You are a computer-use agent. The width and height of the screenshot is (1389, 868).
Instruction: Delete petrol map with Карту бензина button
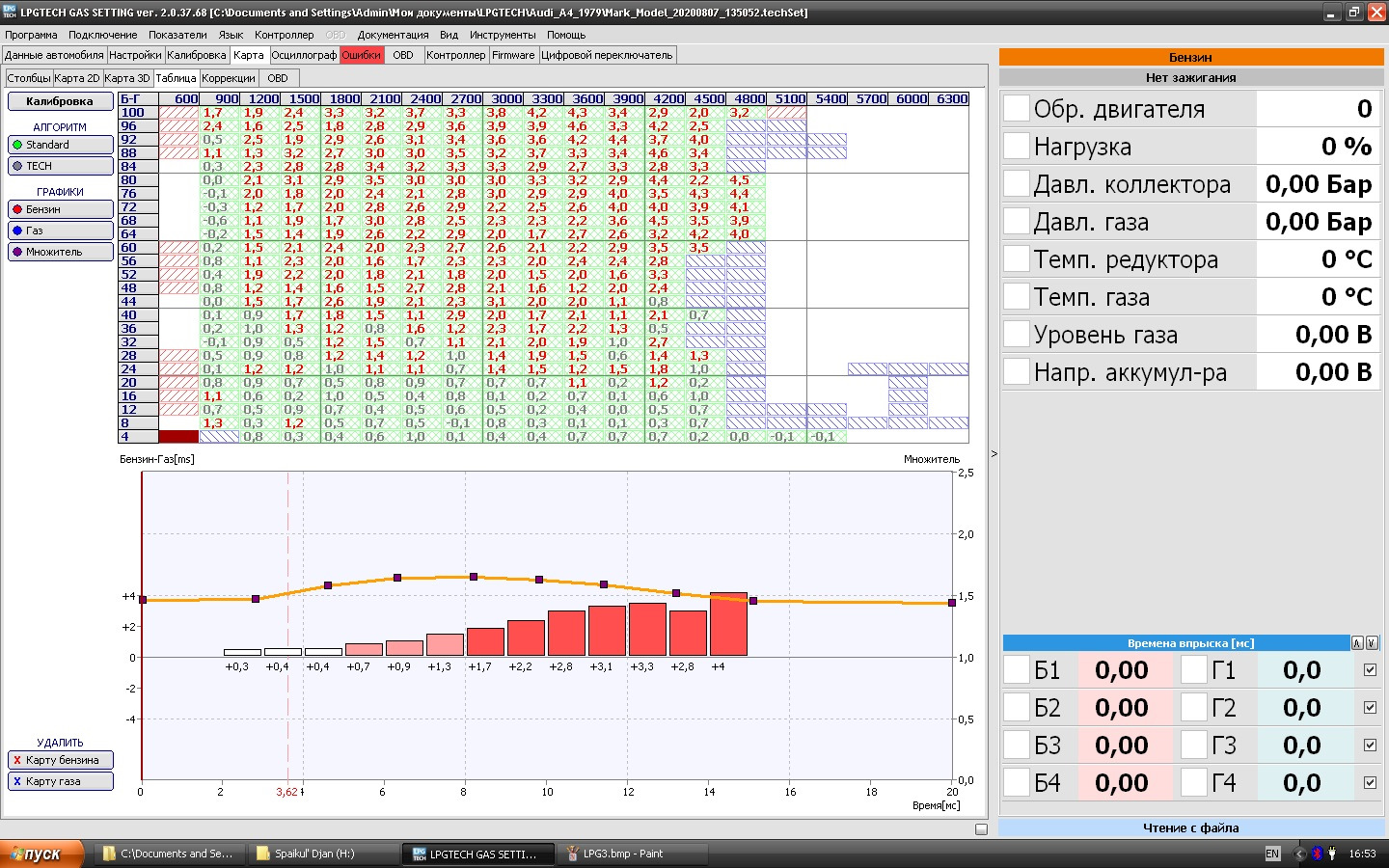pos(60,760)
